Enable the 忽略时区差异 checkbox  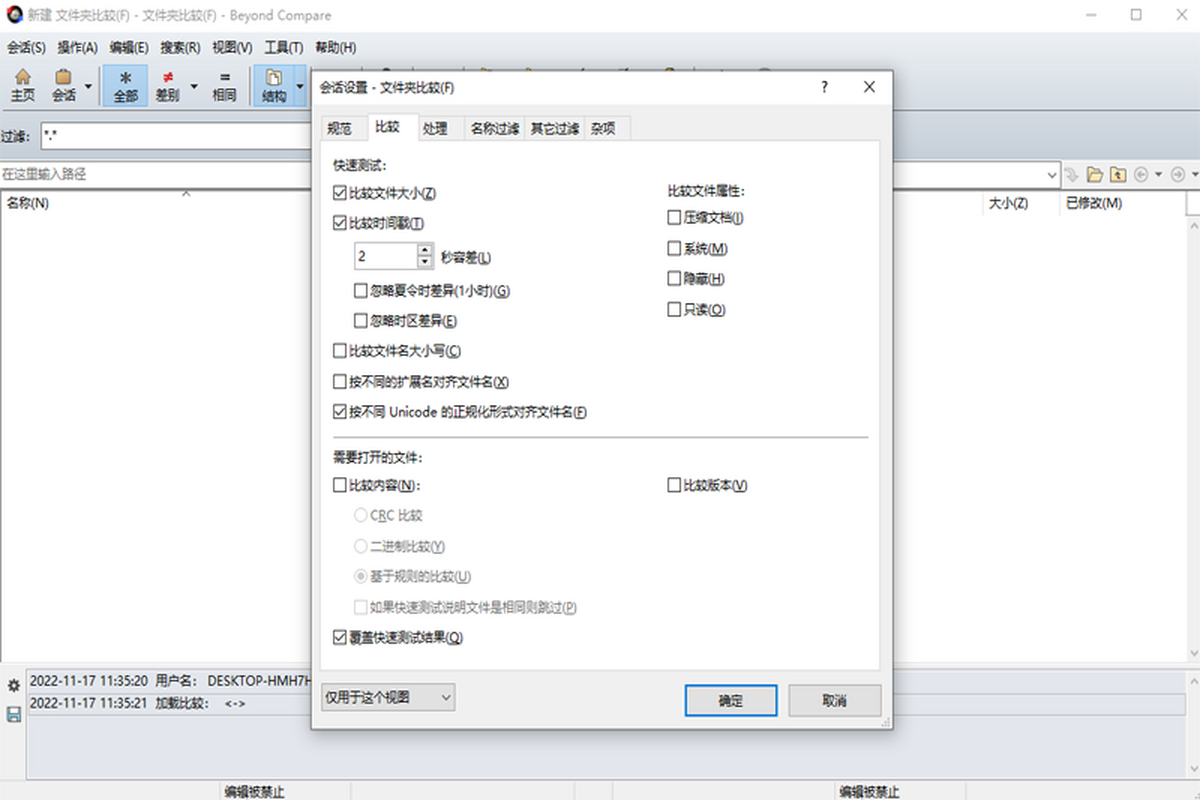click(x=361, y=321)
